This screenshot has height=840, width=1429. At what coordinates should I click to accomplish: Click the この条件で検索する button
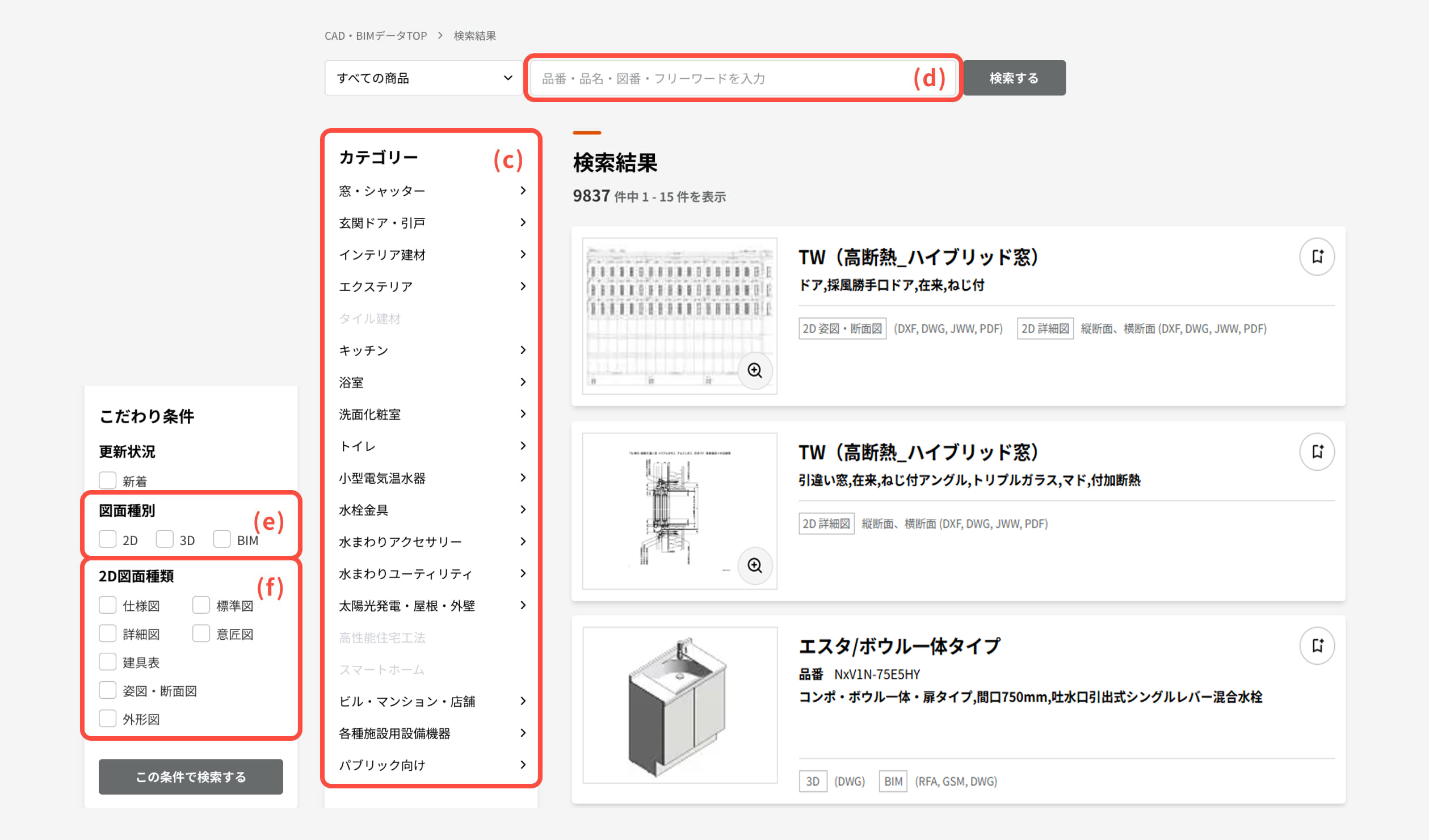[x=191, y=776]
